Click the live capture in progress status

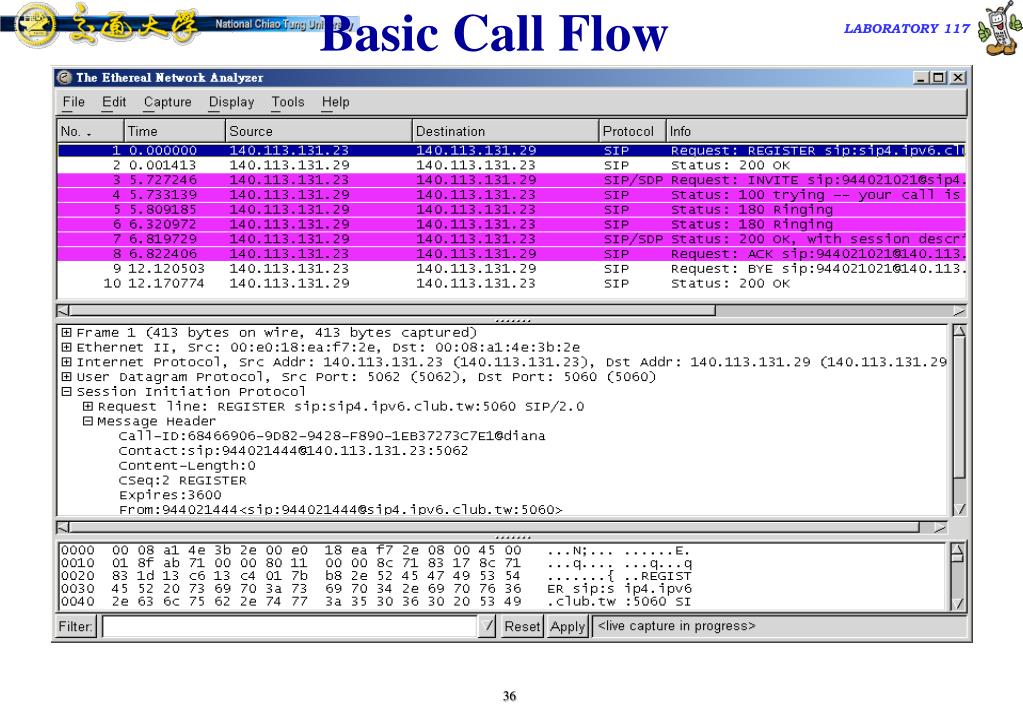point(677,626)
